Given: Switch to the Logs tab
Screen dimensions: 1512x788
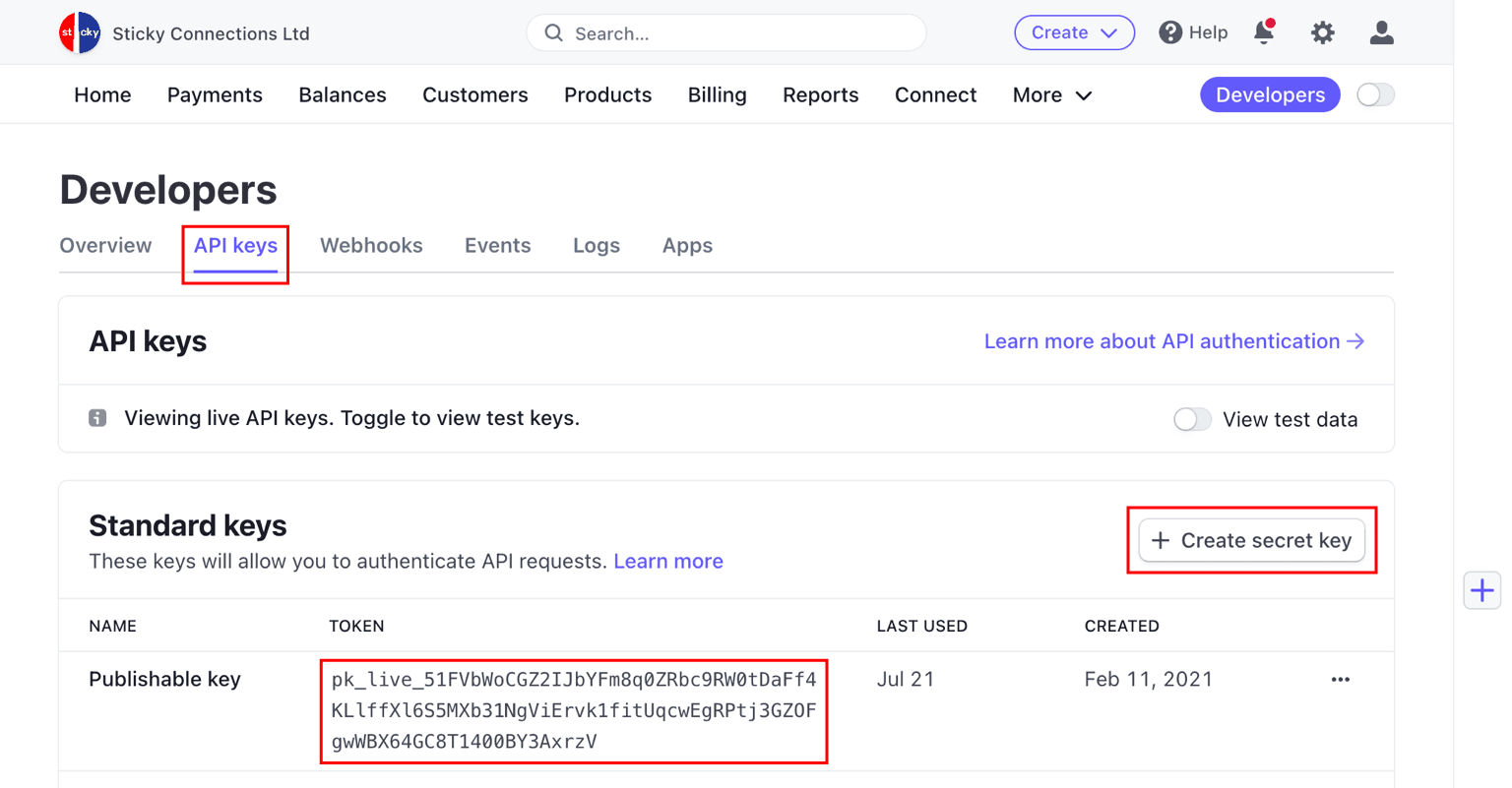Looking at the screenshot, I should pyautogui.click(x=597, y=246).
